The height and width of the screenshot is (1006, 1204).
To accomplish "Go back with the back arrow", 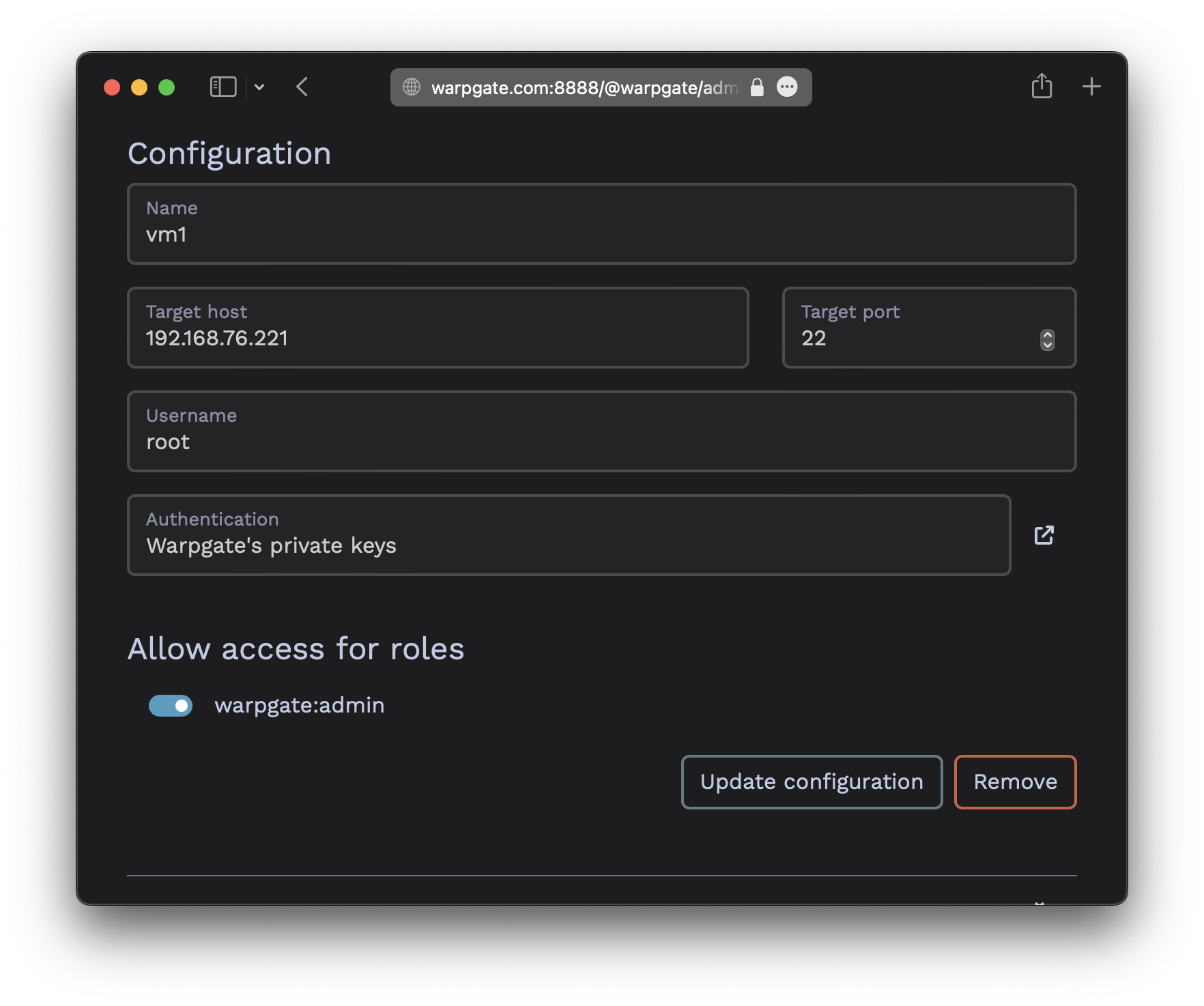I will click(302, 87).
